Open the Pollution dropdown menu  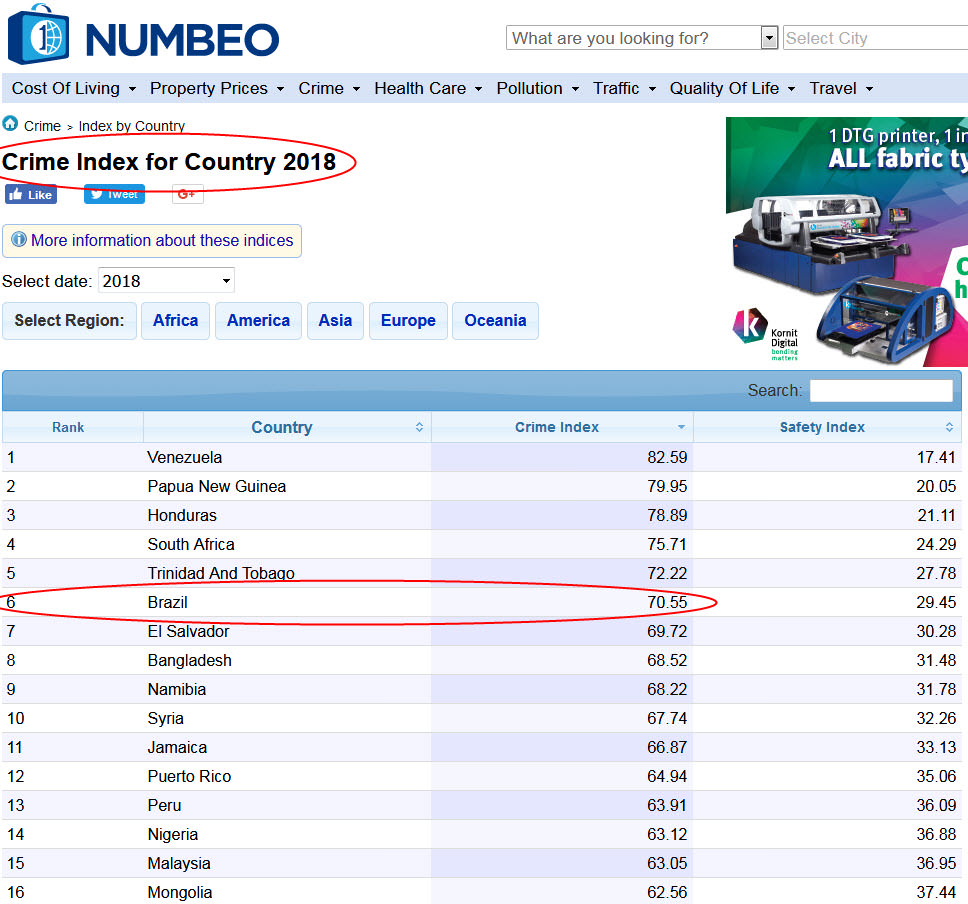[537, 88]
